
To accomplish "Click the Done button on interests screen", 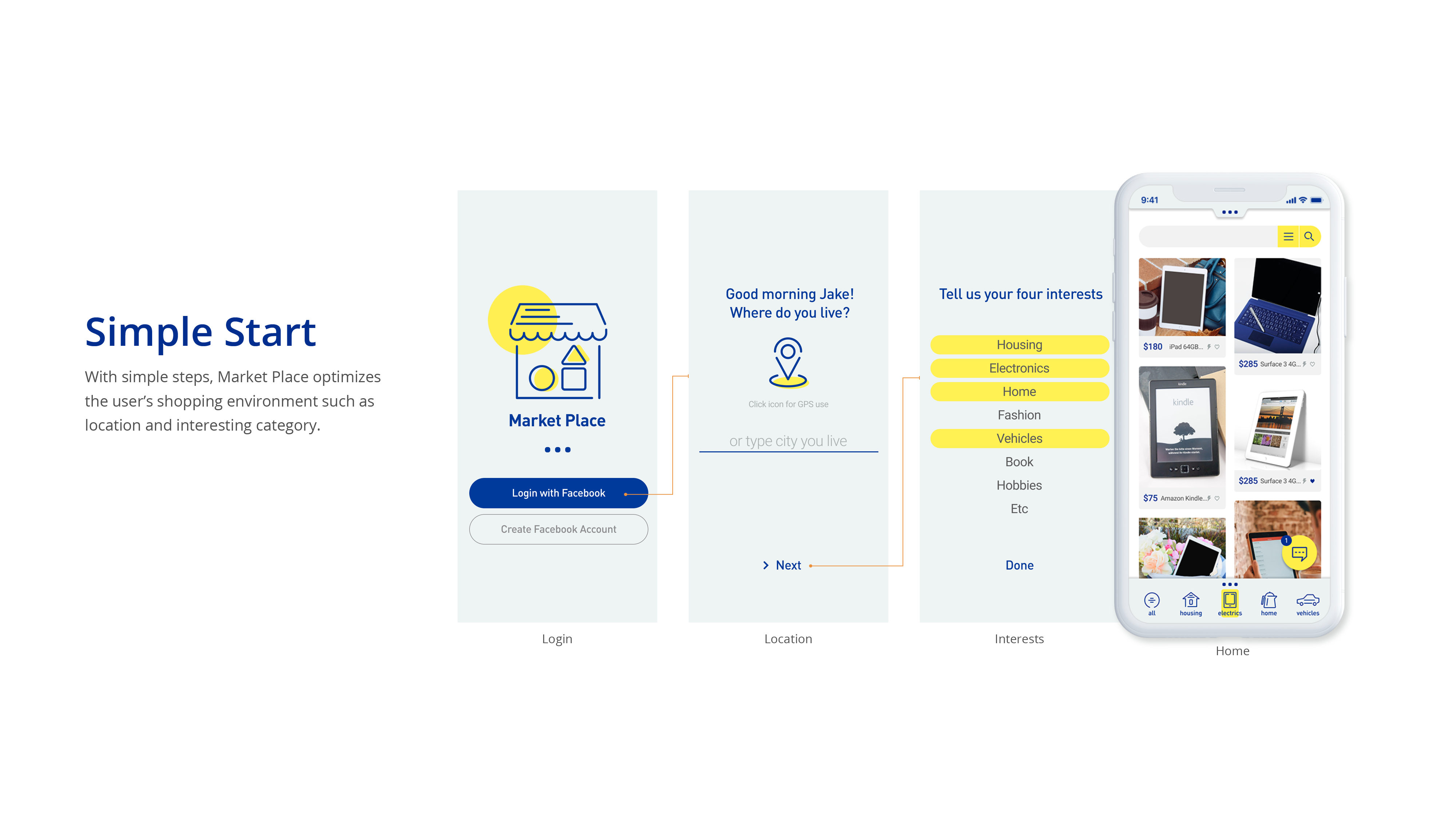I will 1019,565.
